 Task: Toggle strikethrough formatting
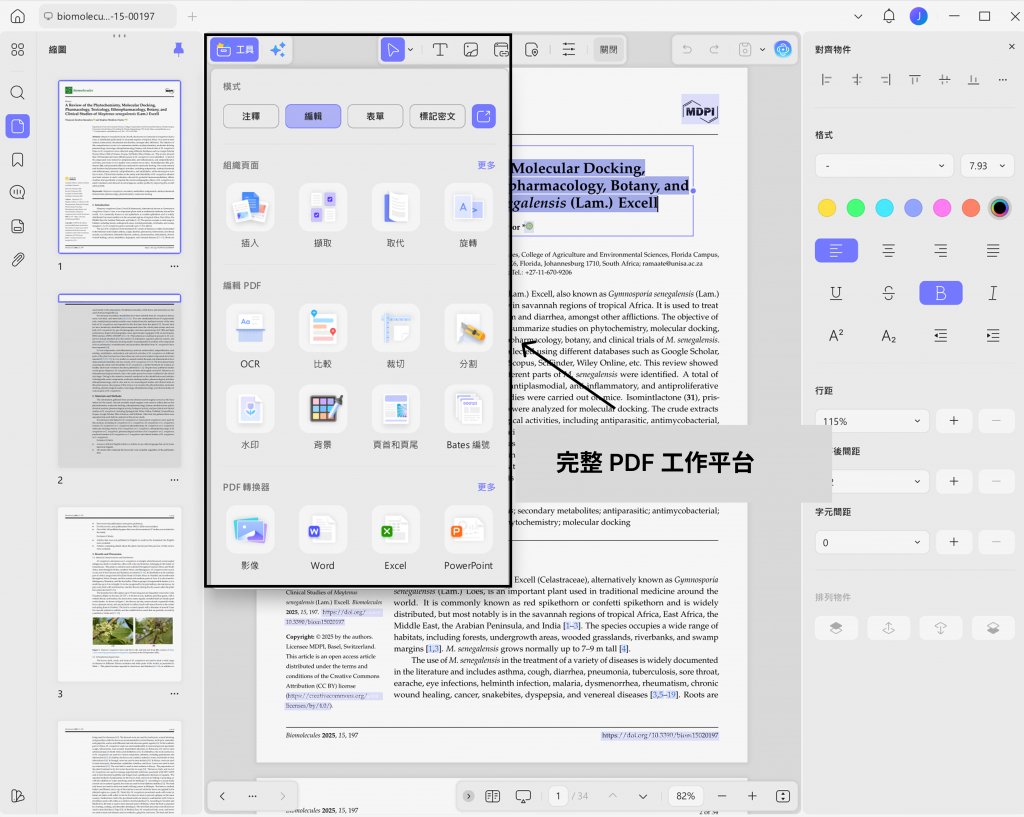[888, 293]
